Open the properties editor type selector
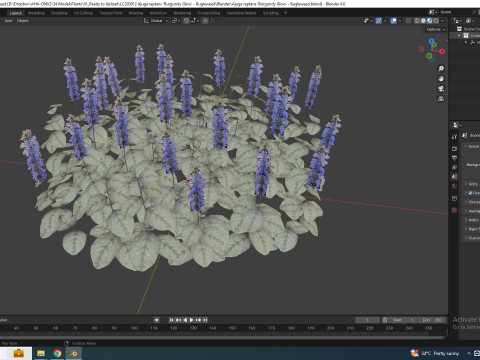The image size is (480, 360). (457, 125)
